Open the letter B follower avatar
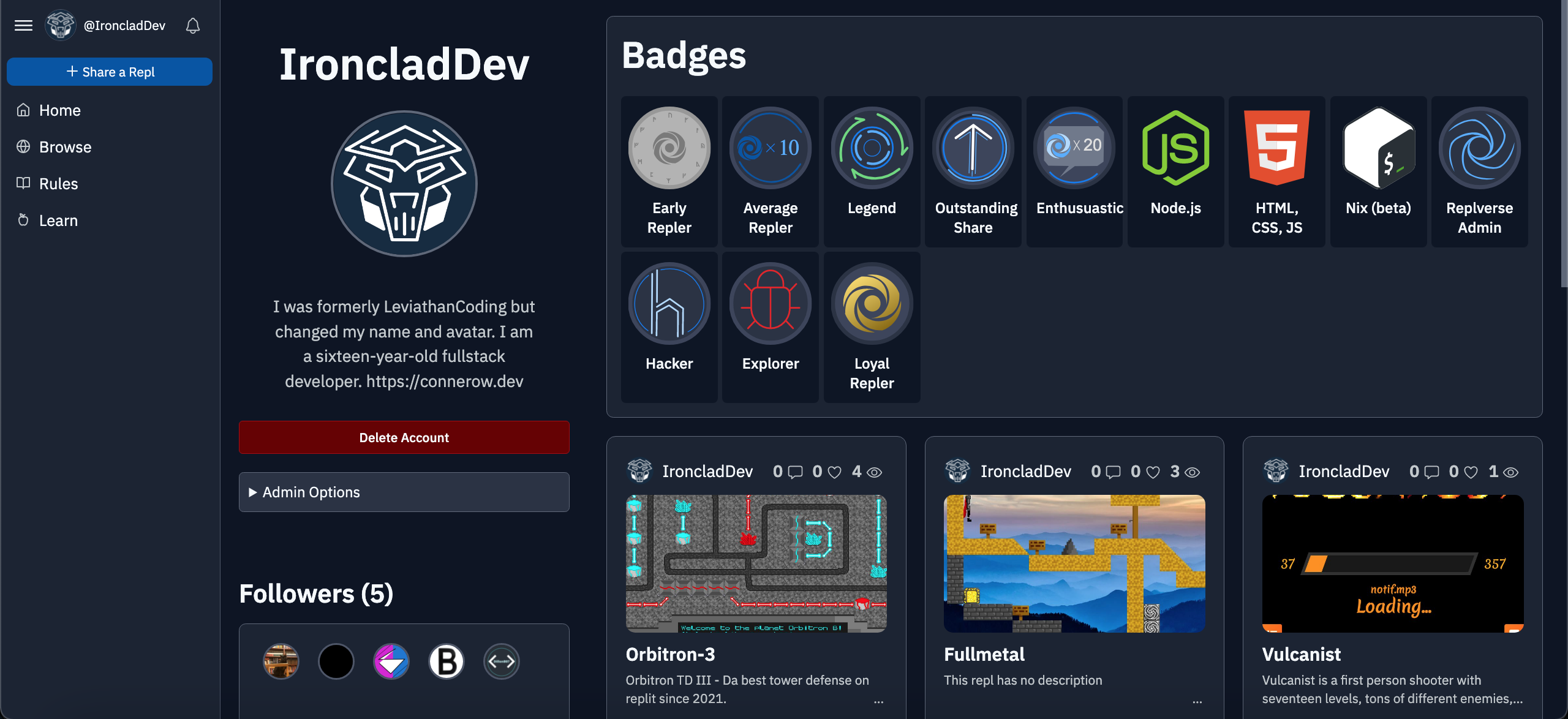This screenshot has width=1568, height=719. pos(447,661)
